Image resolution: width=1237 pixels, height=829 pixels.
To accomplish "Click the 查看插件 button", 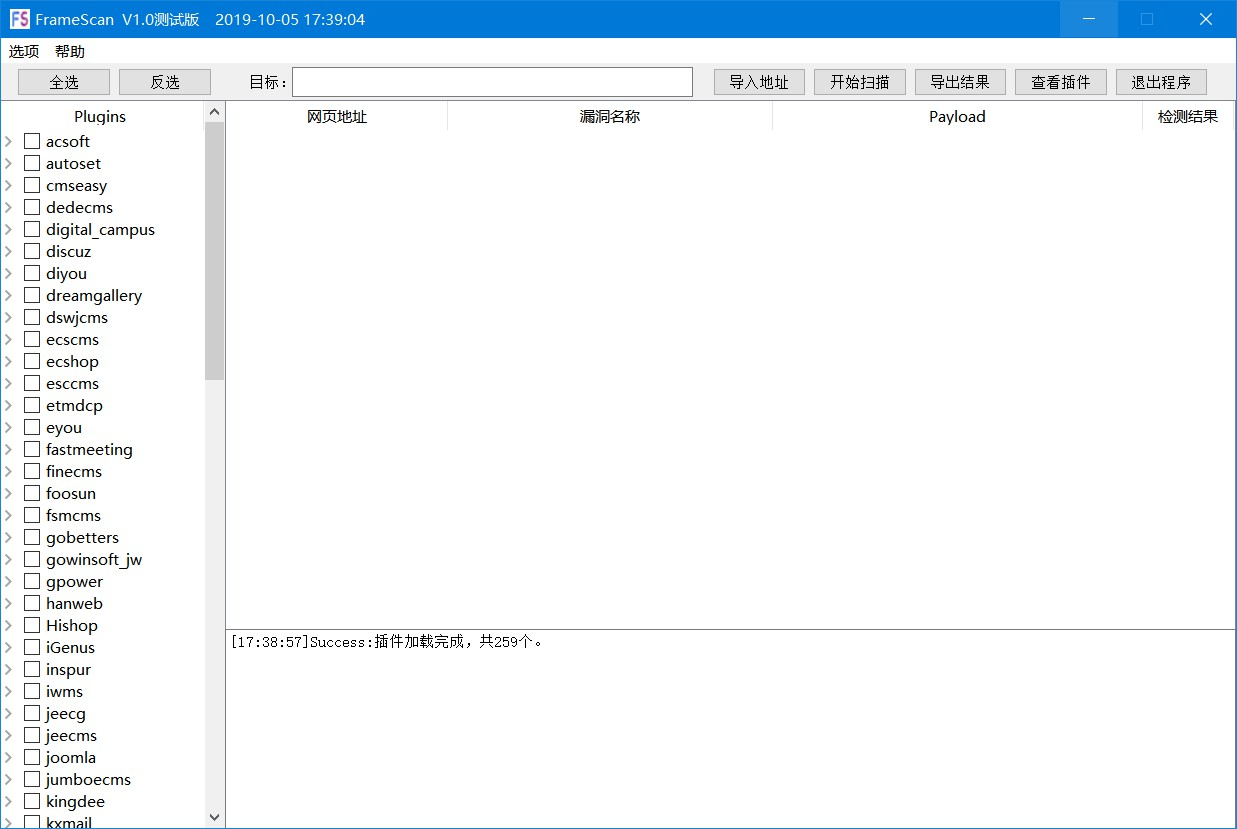I will tap(1061, 82).
